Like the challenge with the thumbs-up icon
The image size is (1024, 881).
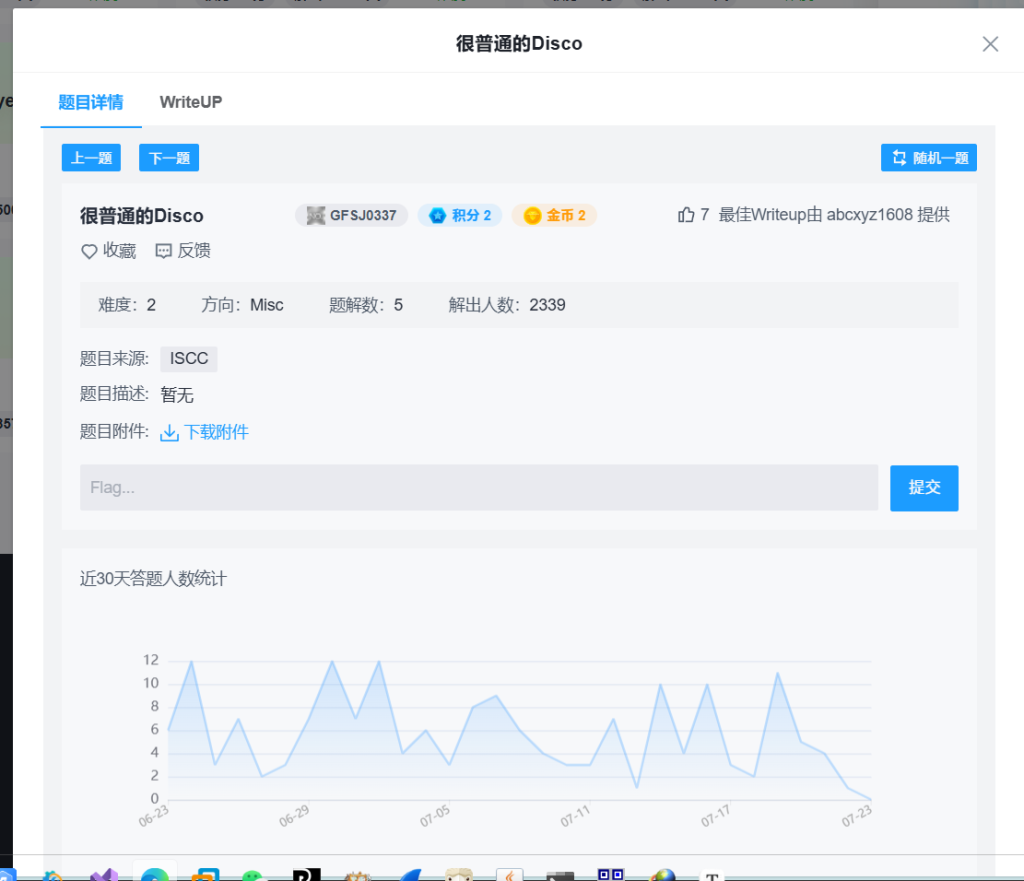coord(686,215)
